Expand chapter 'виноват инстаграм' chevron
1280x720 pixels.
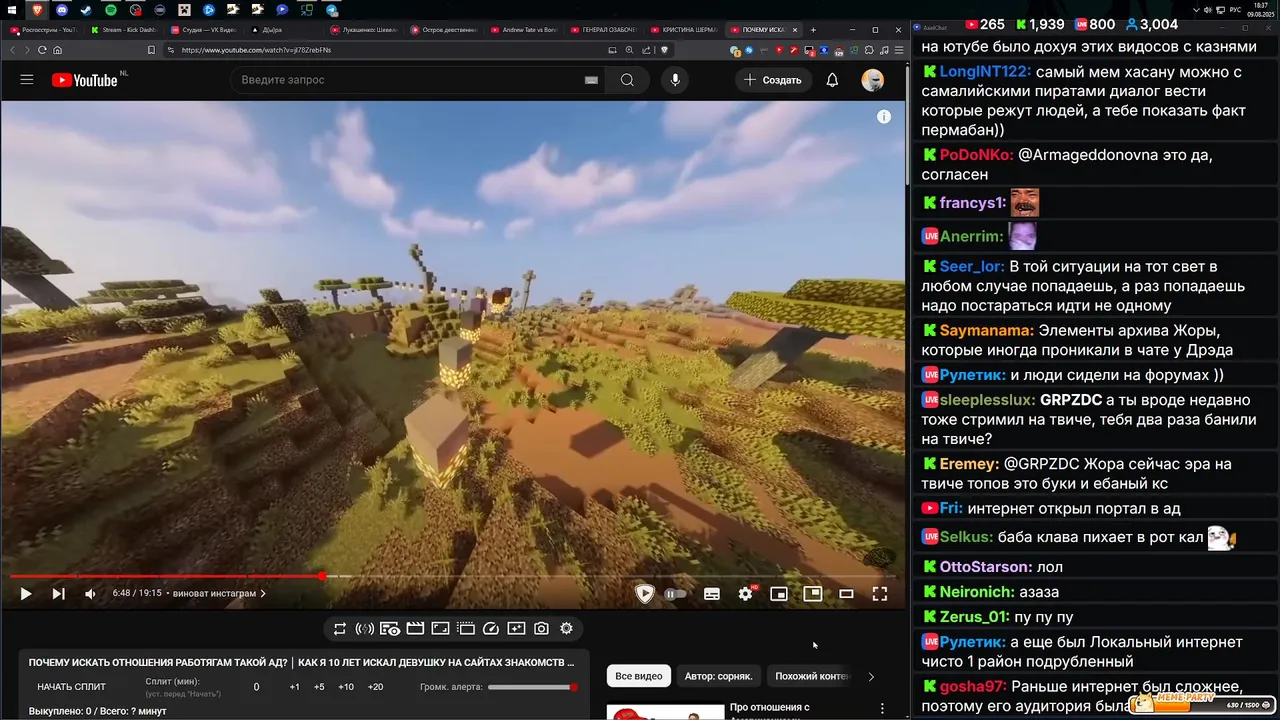pyautogui.click(x=263, y=594)
